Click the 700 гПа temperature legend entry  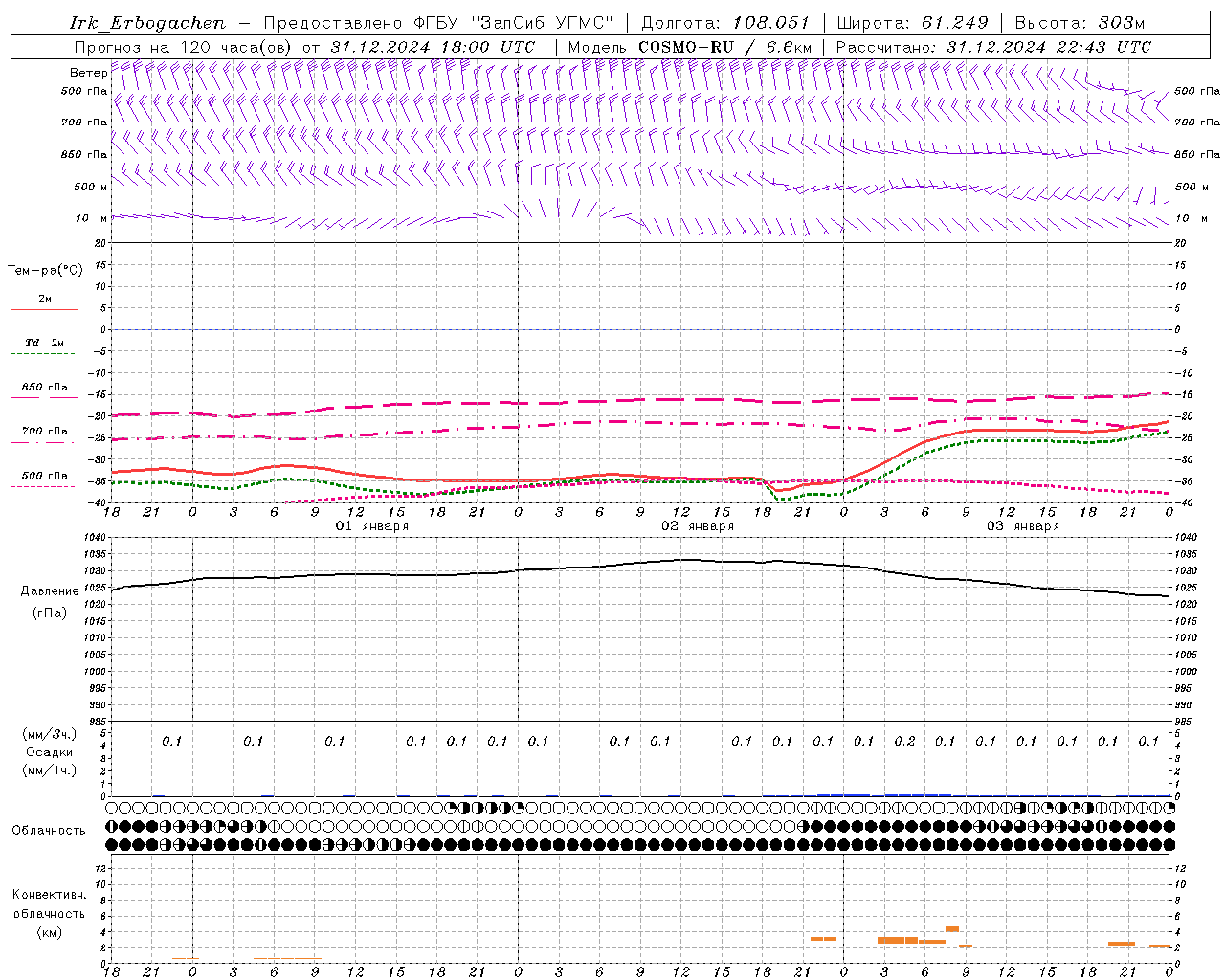pos(44,432)
